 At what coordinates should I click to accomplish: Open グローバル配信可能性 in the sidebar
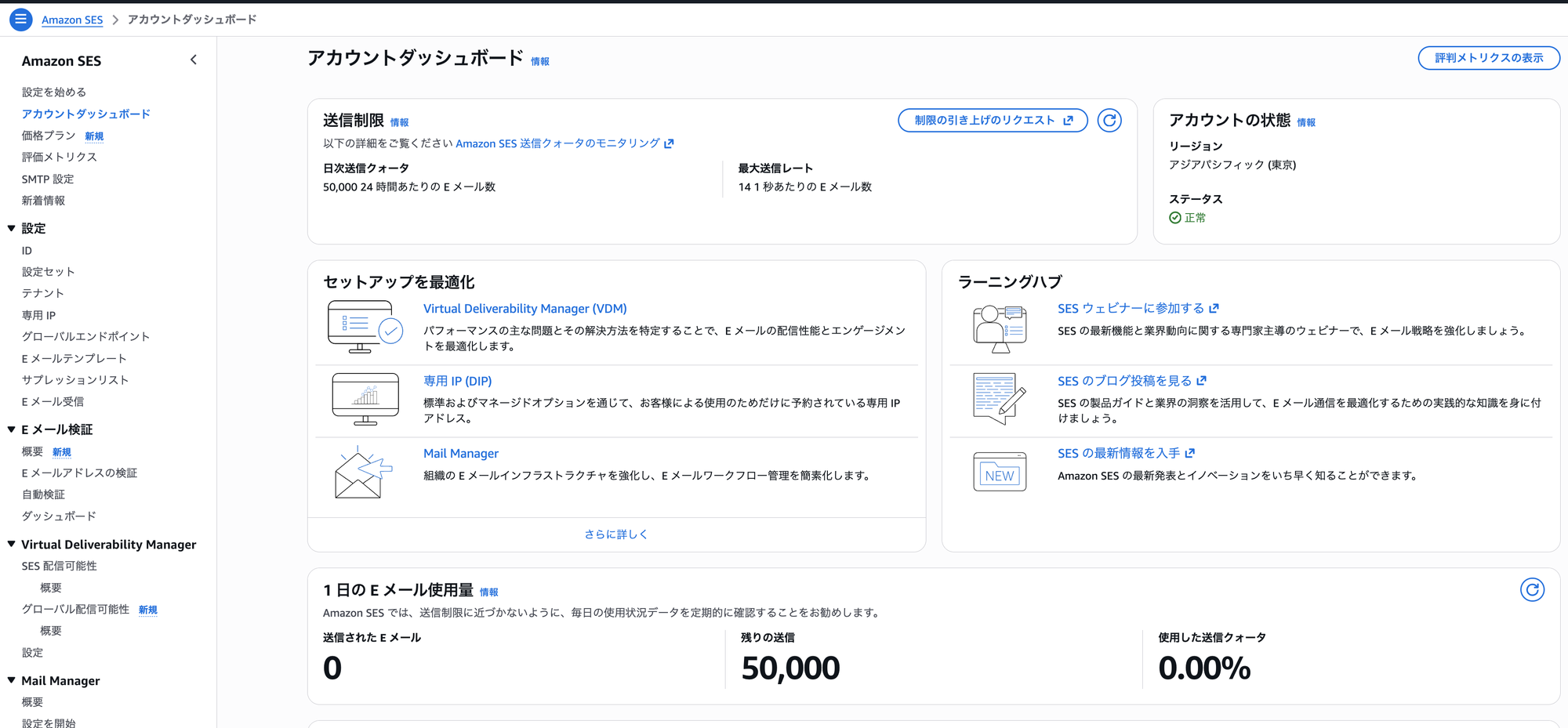coord(76,609)
